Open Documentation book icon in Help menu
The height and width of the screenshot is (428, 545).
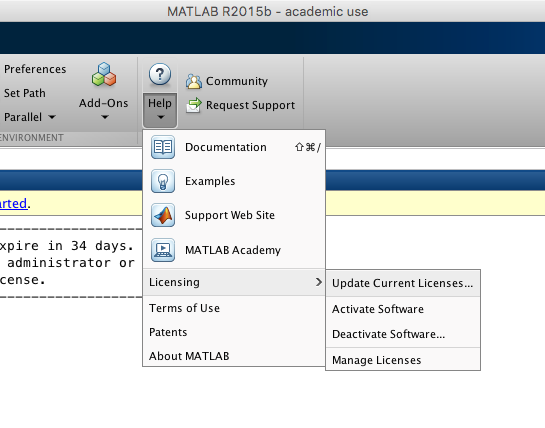click(x=163, y=147)
